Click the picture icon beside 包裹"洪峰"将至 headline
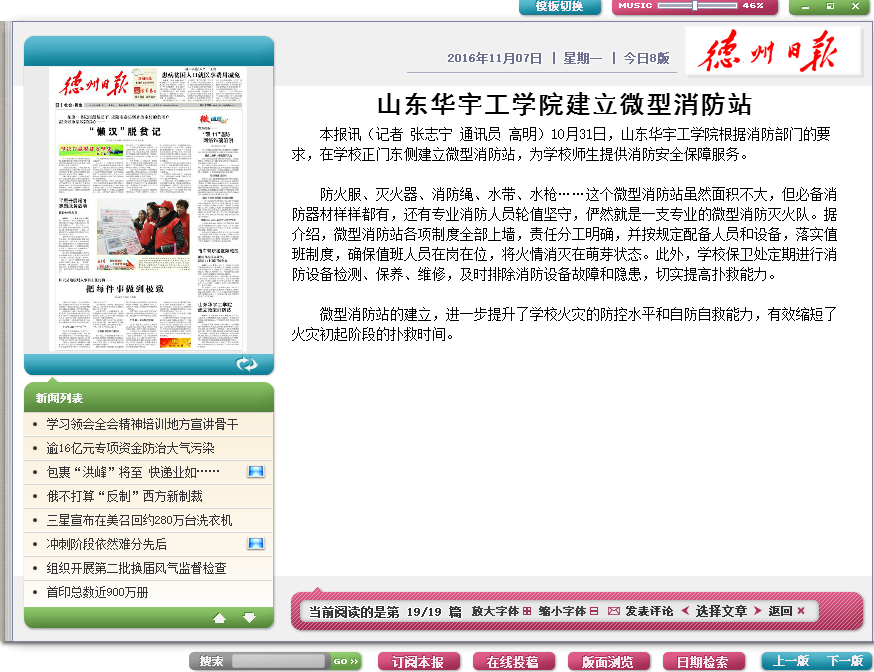This screenshot has width=874, height=672. pyautogui.click(x=256, y=471)
